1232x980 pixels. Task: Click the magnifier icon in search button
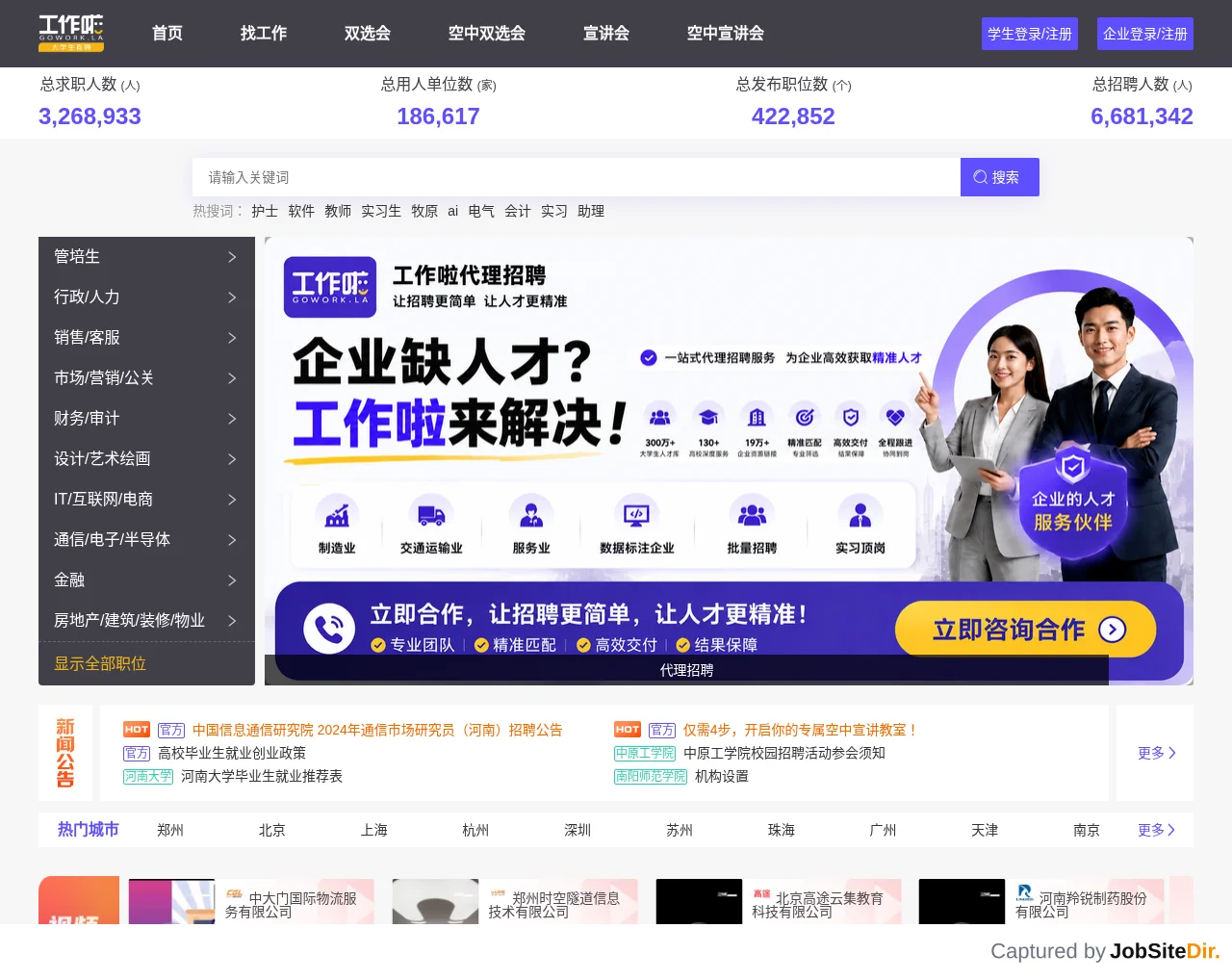[x=980, y=177]
